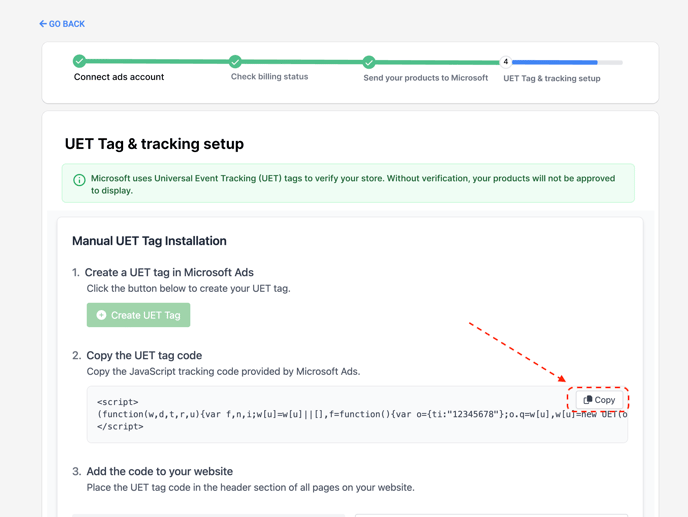Click the GO BACK arrow icon
The height and width of the screenshot is (517, 688).
point(43,24)
